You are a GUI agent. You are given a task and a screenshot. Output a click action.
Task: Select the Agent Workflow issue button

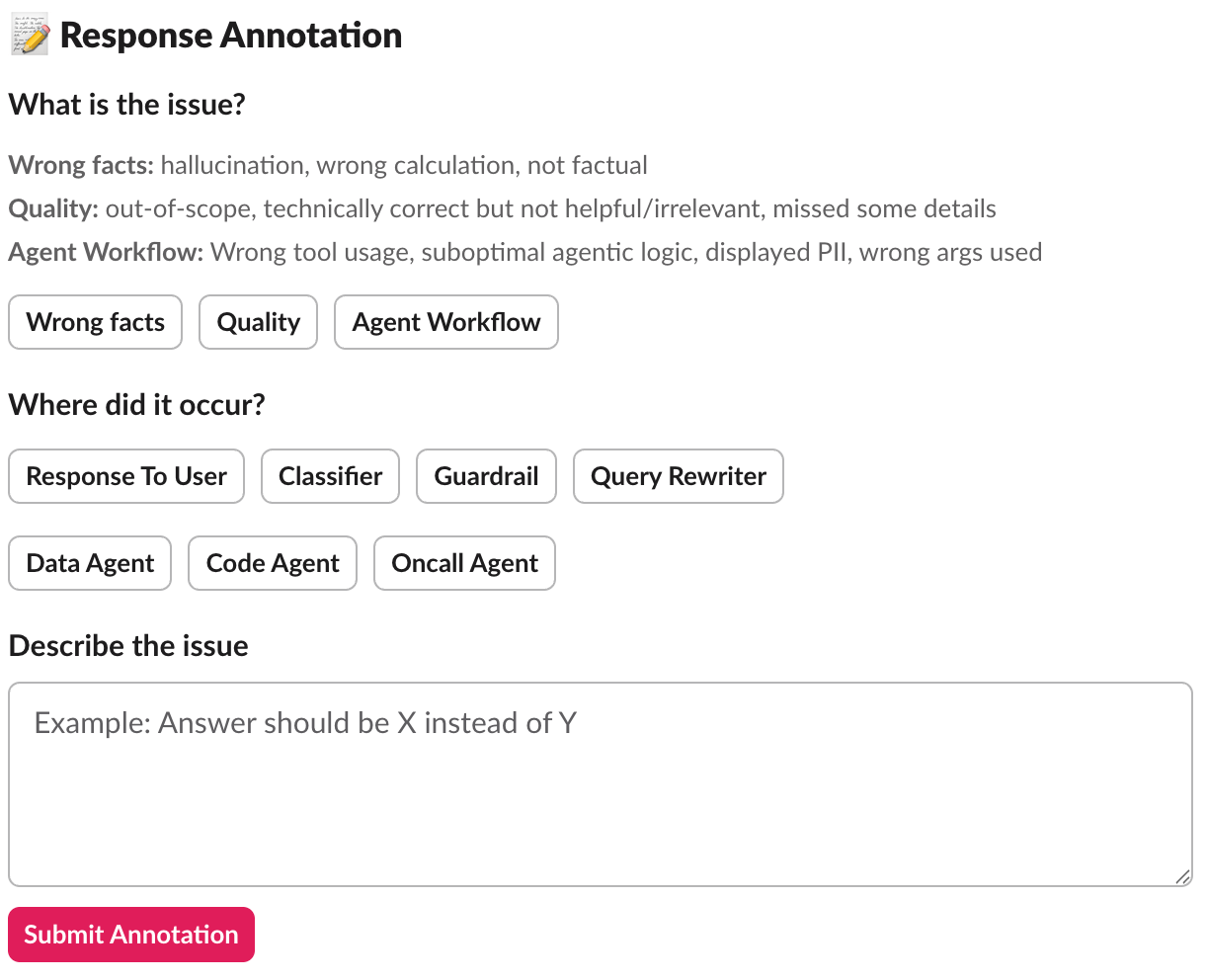(x=445, y=322)
